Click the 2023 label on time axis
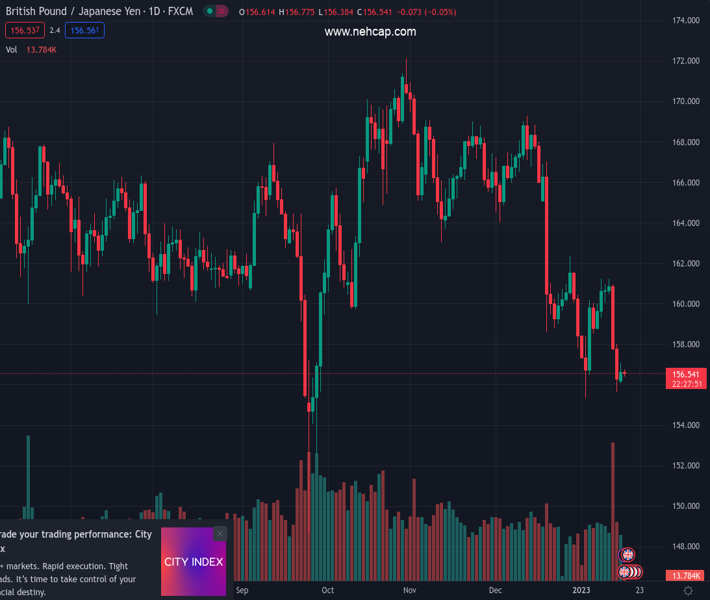The width and height of the screenshot is (710, 600). tap(581, 591)
